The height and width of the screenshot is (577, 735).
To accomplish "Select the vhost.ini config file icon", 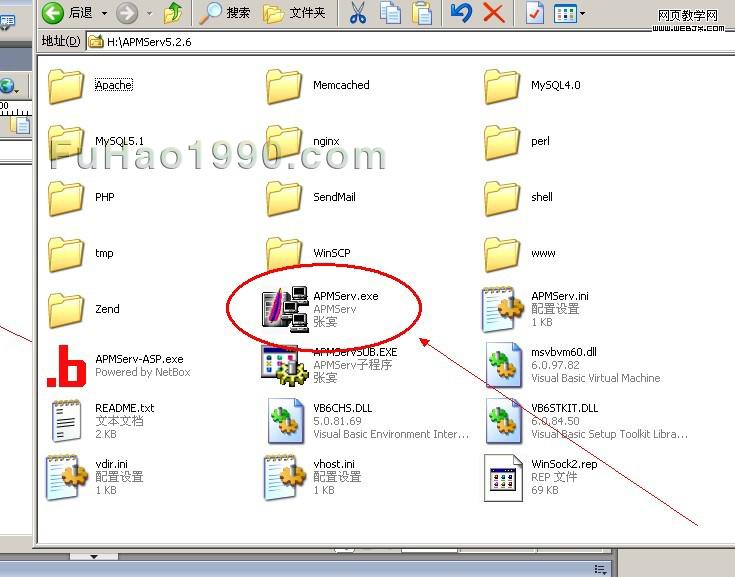I will point(285,478).
